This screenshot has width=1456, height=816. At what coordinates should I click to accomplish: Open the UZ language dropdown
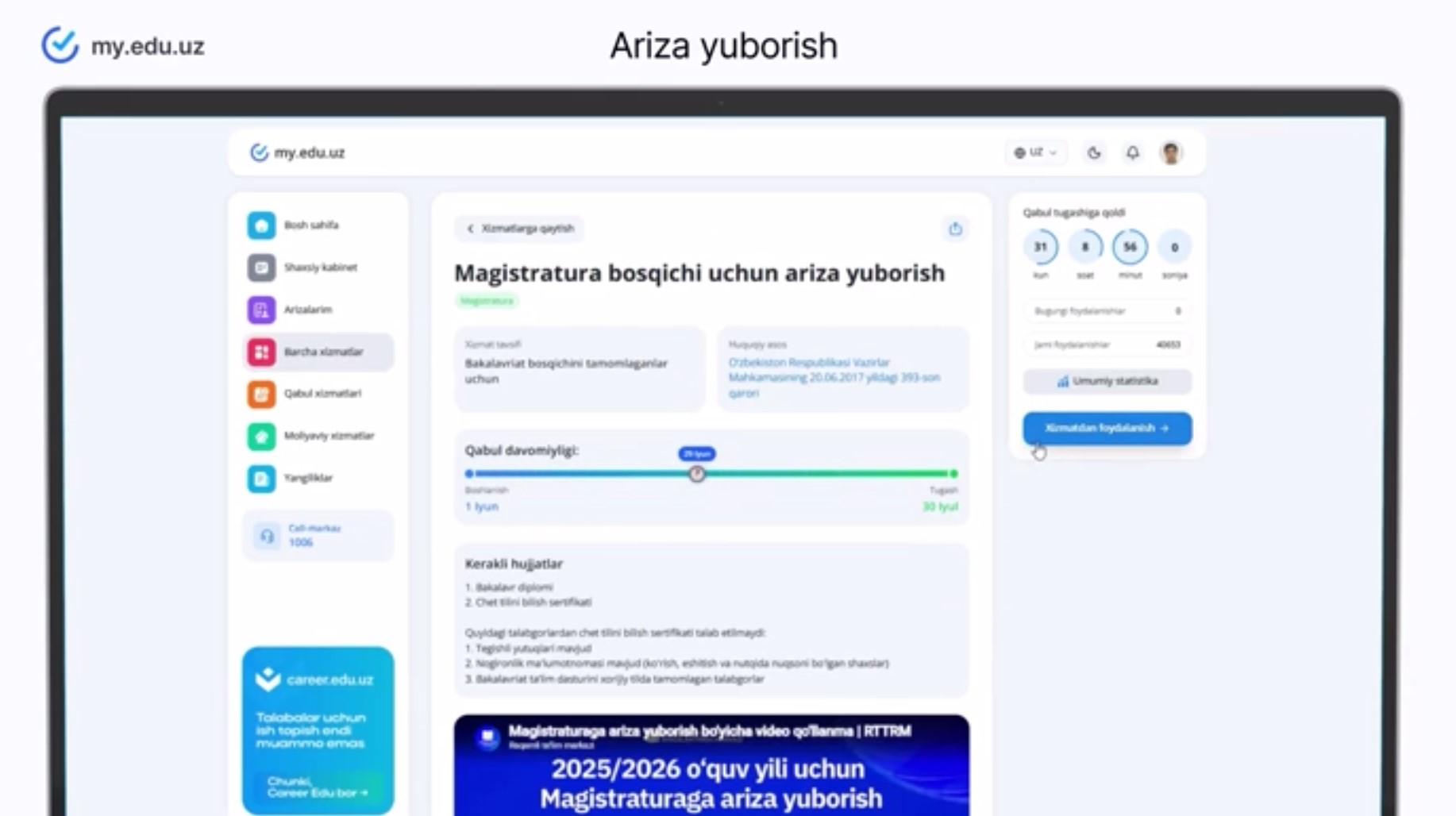pyautogui.click(x=1036, y=152)
